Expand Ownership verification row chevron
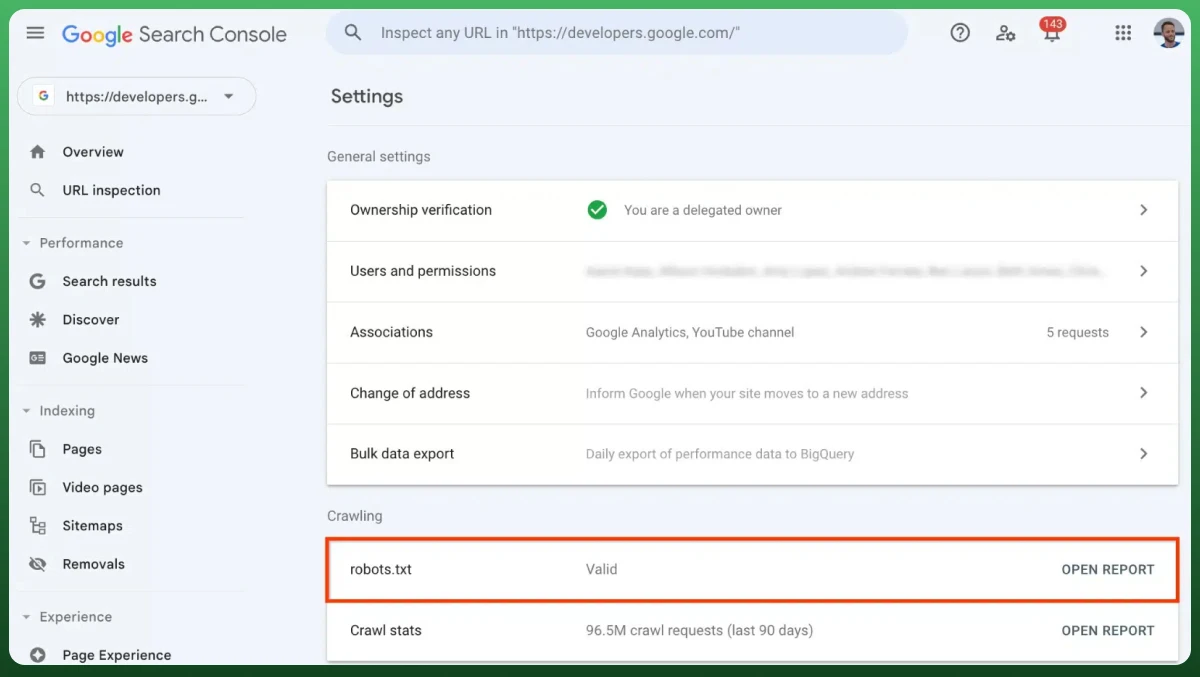The width and height of the screenshot is (1200, 677). pyautogui.click(x=1144, y=210)
